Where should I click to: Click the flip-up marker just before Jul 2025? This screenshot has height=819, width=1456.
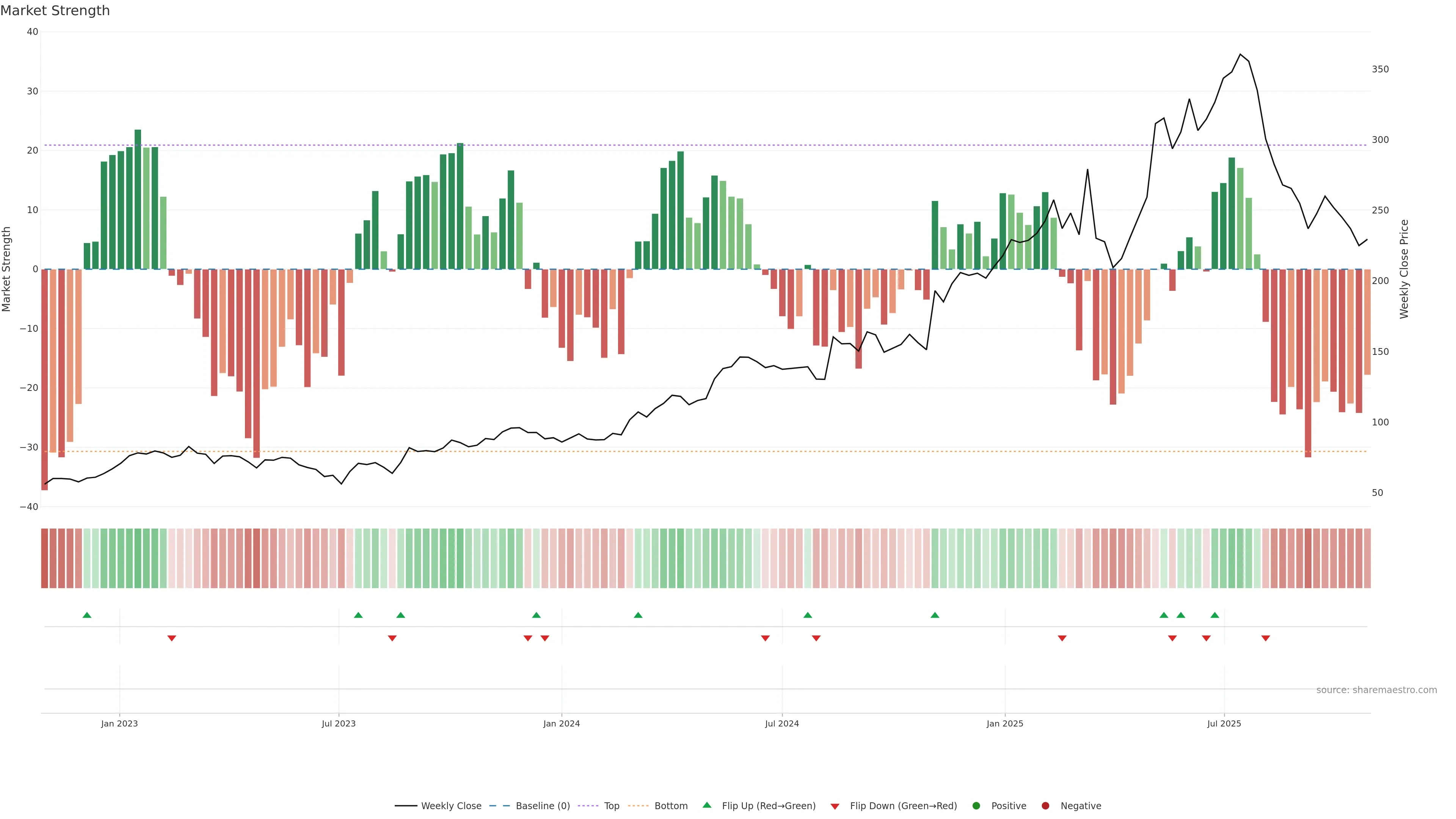coord(1214,615)
